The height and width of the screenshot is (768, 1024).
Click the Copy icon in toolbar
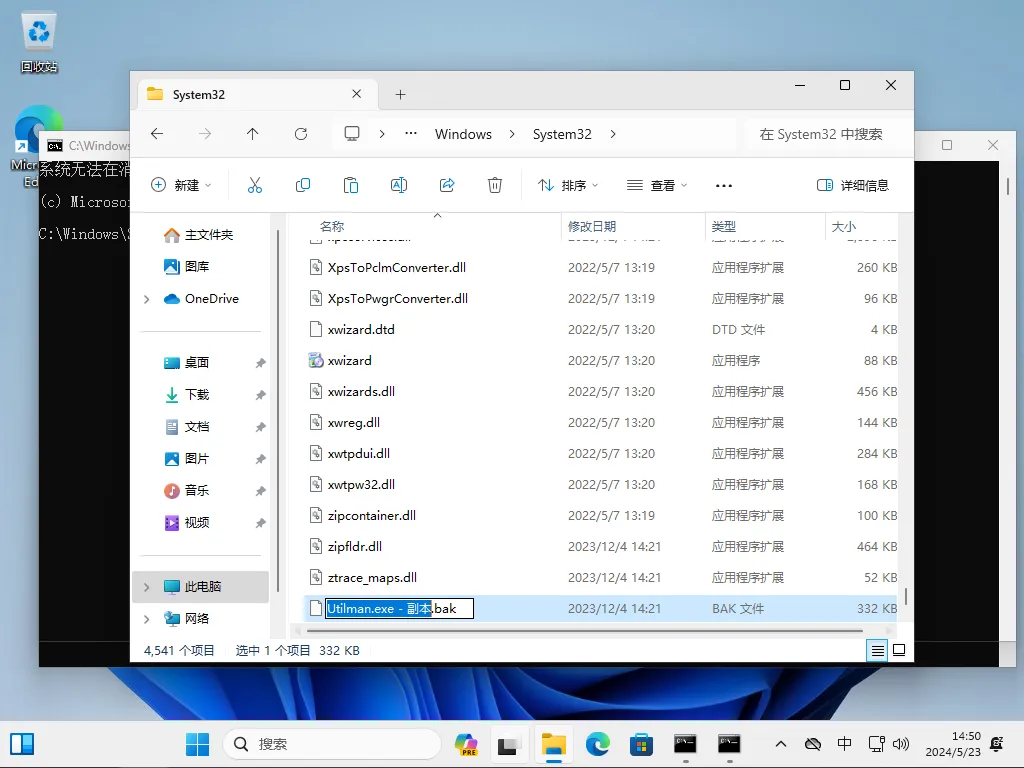[x=303, y=185]
